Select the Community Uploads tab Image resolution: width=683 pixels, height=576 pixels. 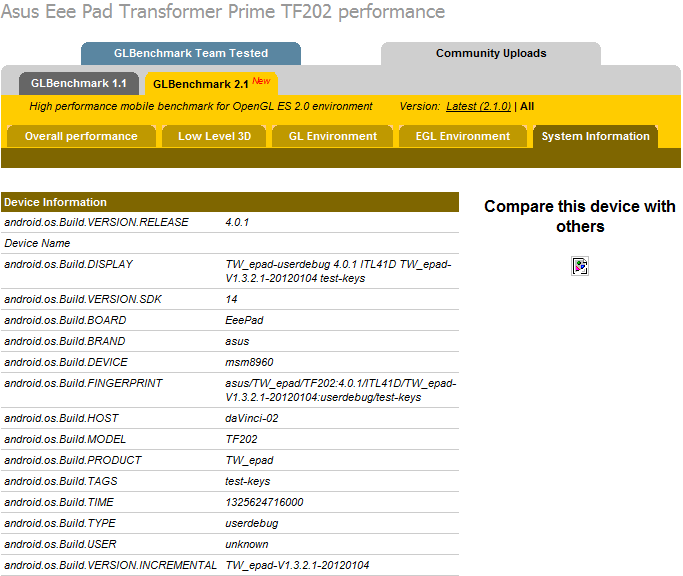tap(491, 53)
